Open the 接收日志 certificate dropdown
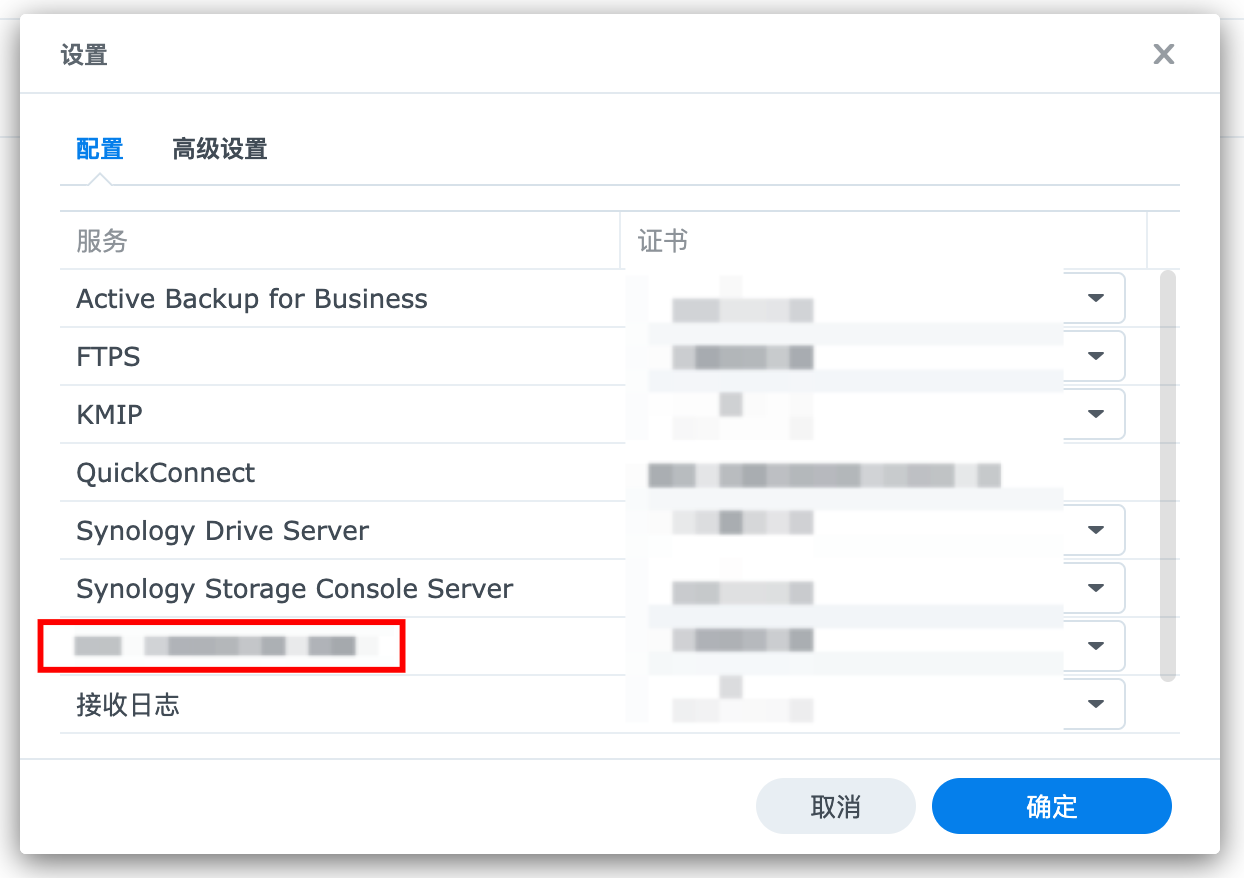1244x878 pixels. click(x=1095, y=704)
